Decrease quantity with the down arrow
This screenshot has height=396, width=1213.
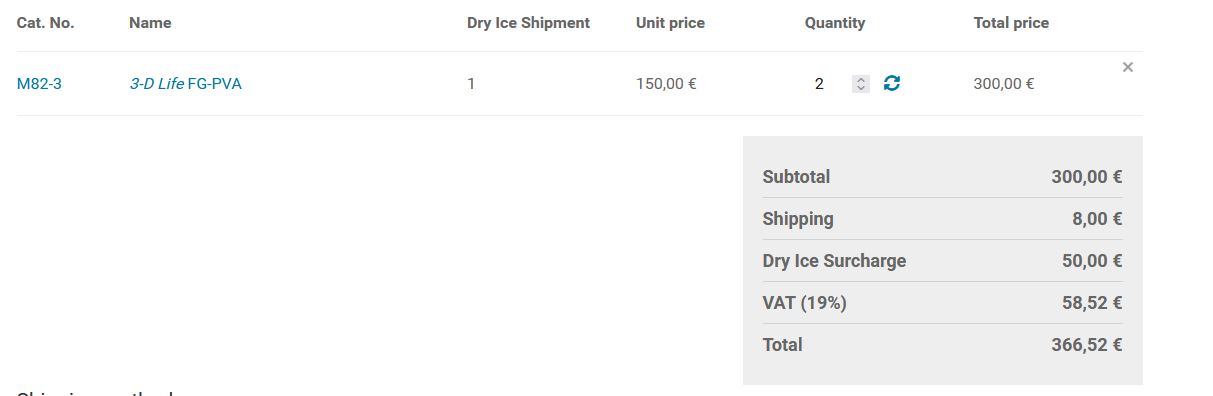861,89
